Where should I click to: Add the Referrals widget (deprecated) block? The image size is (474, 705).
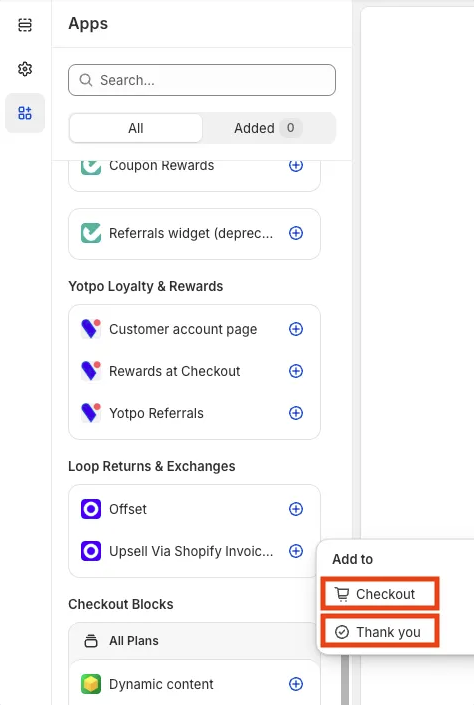295,233
